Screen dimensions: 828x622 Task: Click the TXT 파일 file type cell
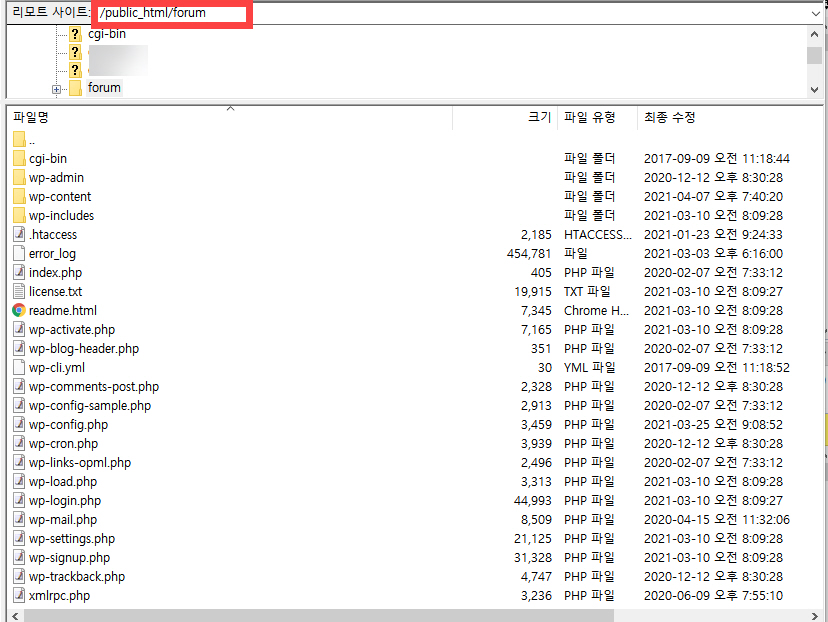click(x=587, y=292)
